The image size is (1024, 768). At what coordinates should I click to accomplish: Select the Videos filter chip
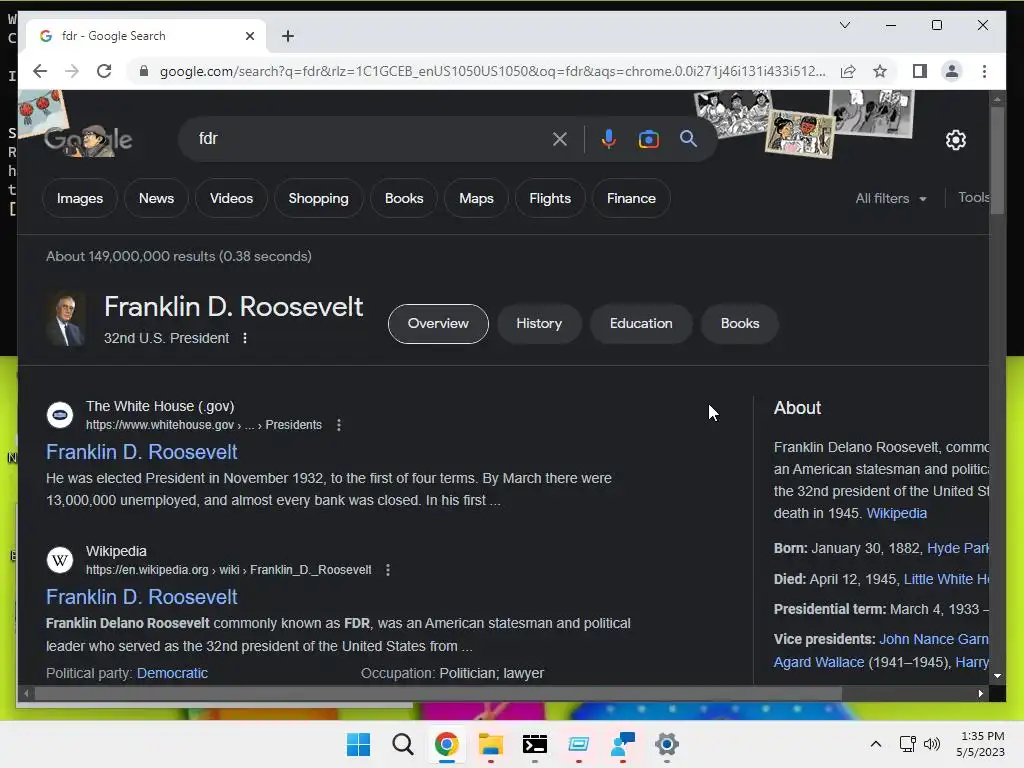(231, 199)
